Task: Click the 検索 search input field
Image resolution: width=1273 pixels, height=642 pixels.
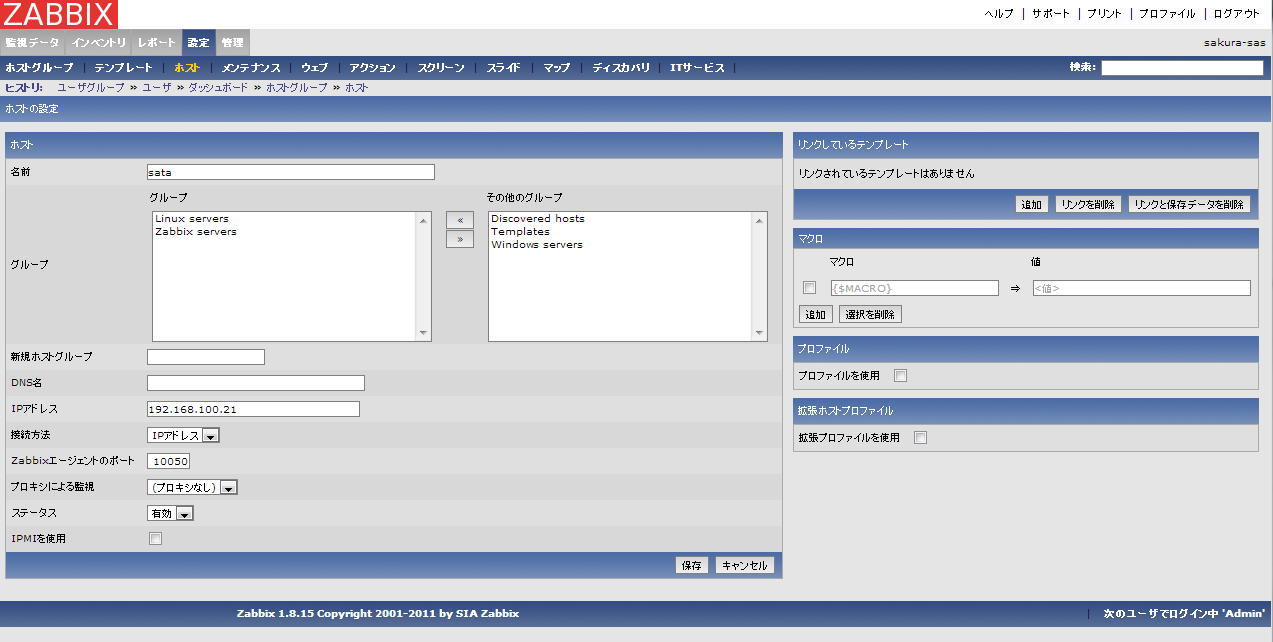Action: [x=1182, y=68]
